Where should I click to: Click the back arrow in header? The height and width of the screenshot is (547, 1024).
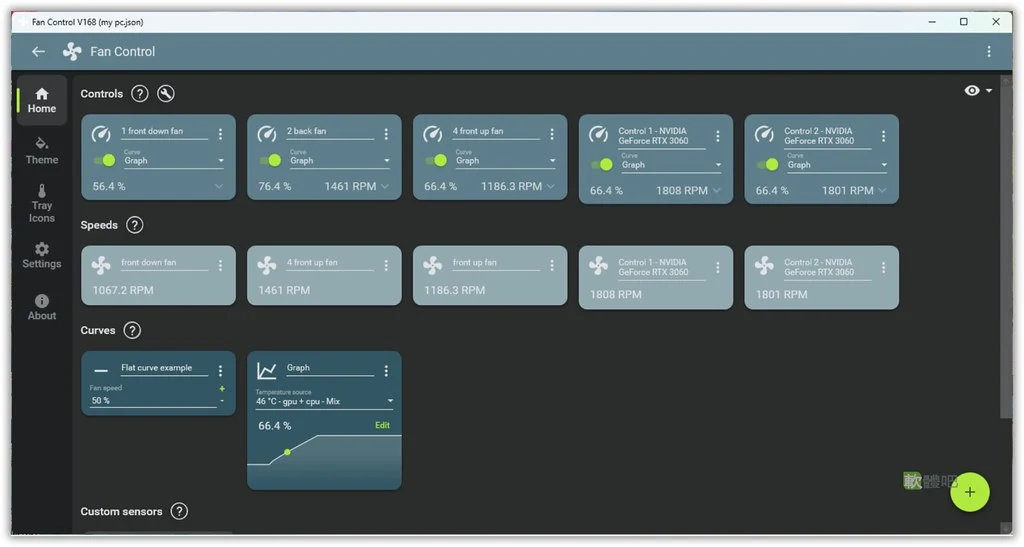click(x=39, y=52)
